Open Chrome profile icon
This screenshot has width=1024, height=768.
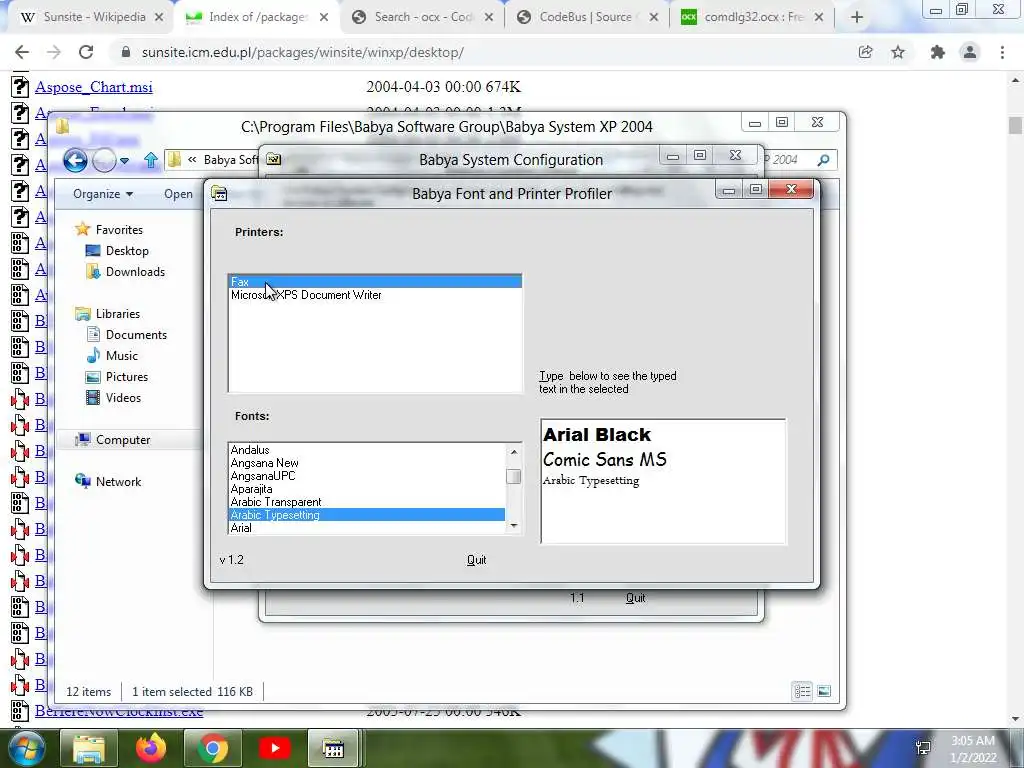tap(970, 52)
